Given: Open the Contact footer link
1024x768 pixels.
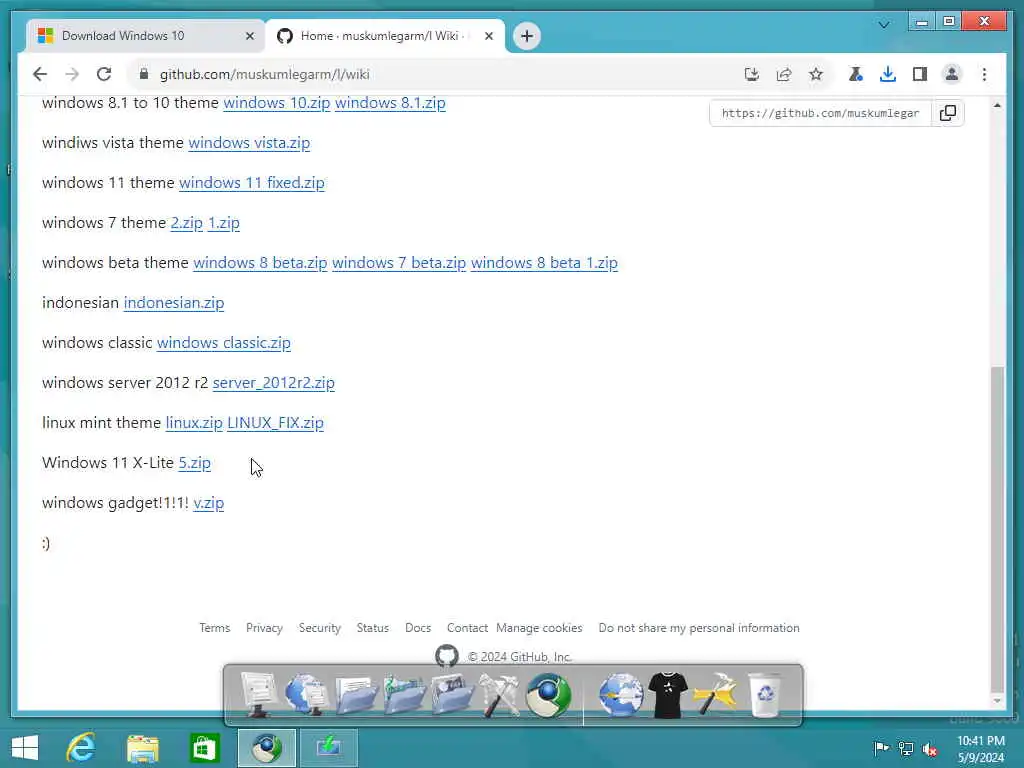Looking at the screenshot, I should [x=467, y=628].
